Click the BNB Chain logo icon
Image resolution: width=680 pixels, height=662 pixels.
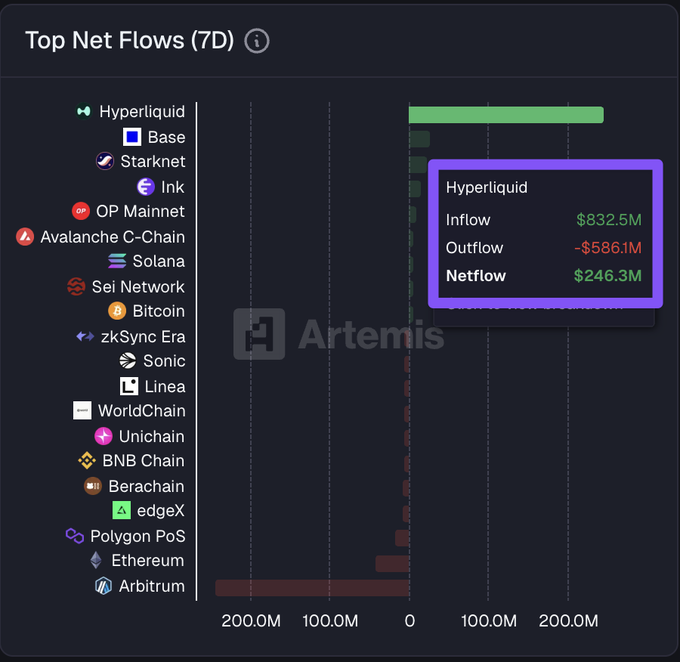tap(87, 461)
